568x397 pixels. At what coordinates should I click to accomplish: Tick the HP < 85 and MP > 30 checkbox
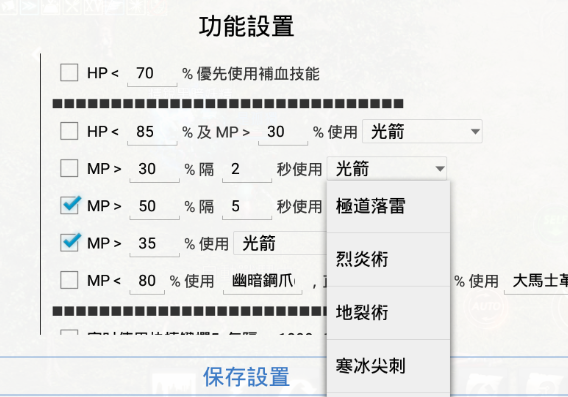click(x=69, y=131)
